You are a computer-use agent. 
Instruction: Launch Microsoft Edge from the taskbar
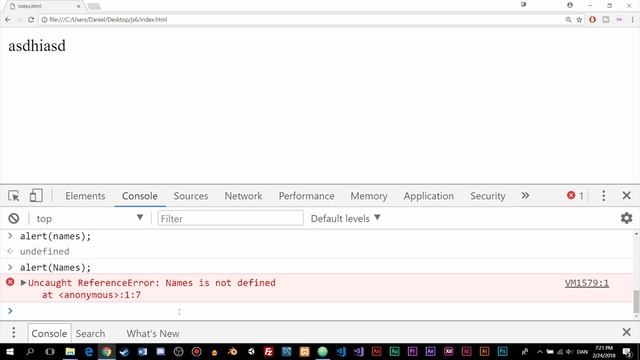pyautogui.click(x=88, y=351)
